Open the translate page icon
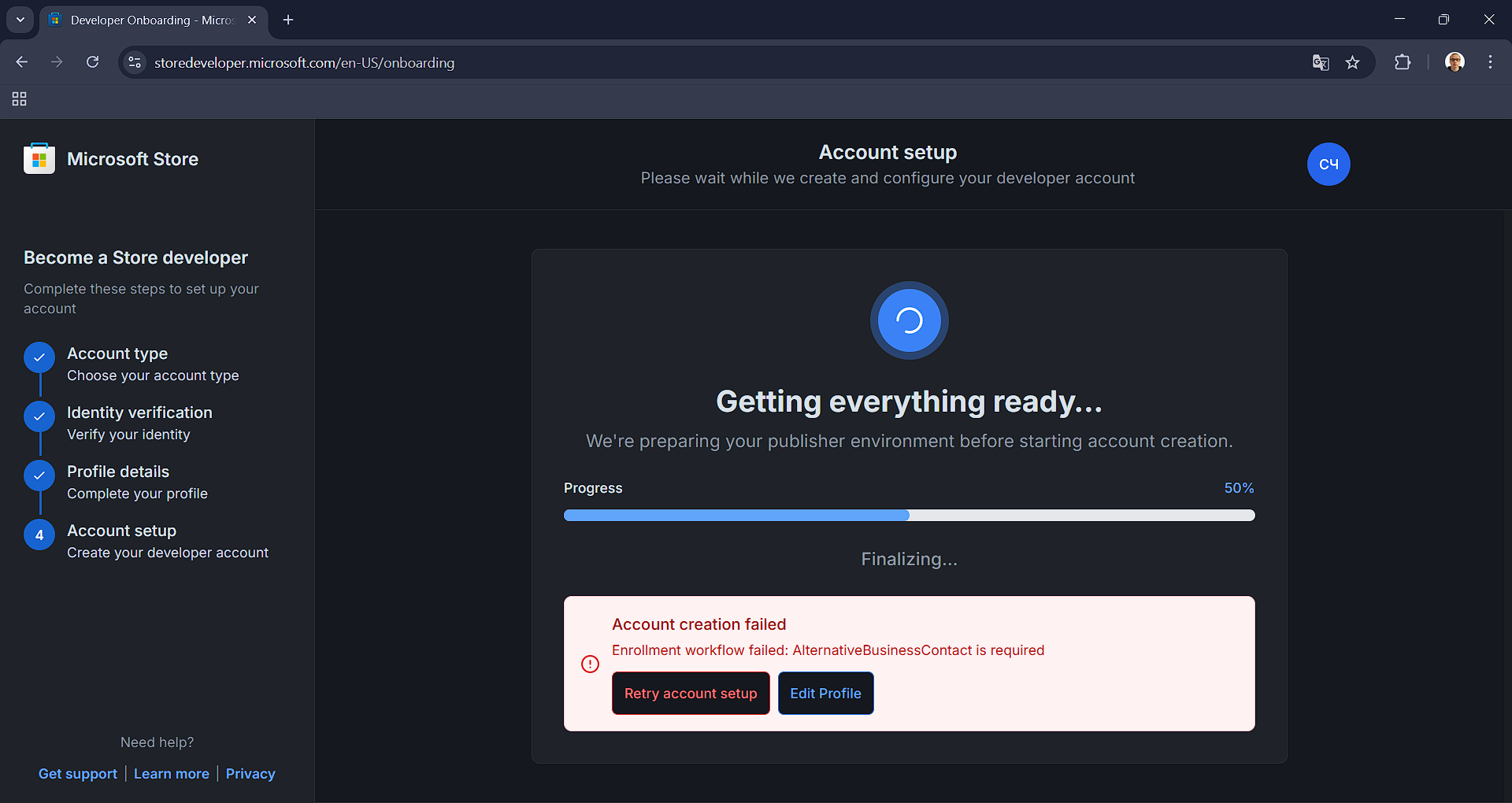Screen dimensions: 1512x803 click(x=1321, y=62)
